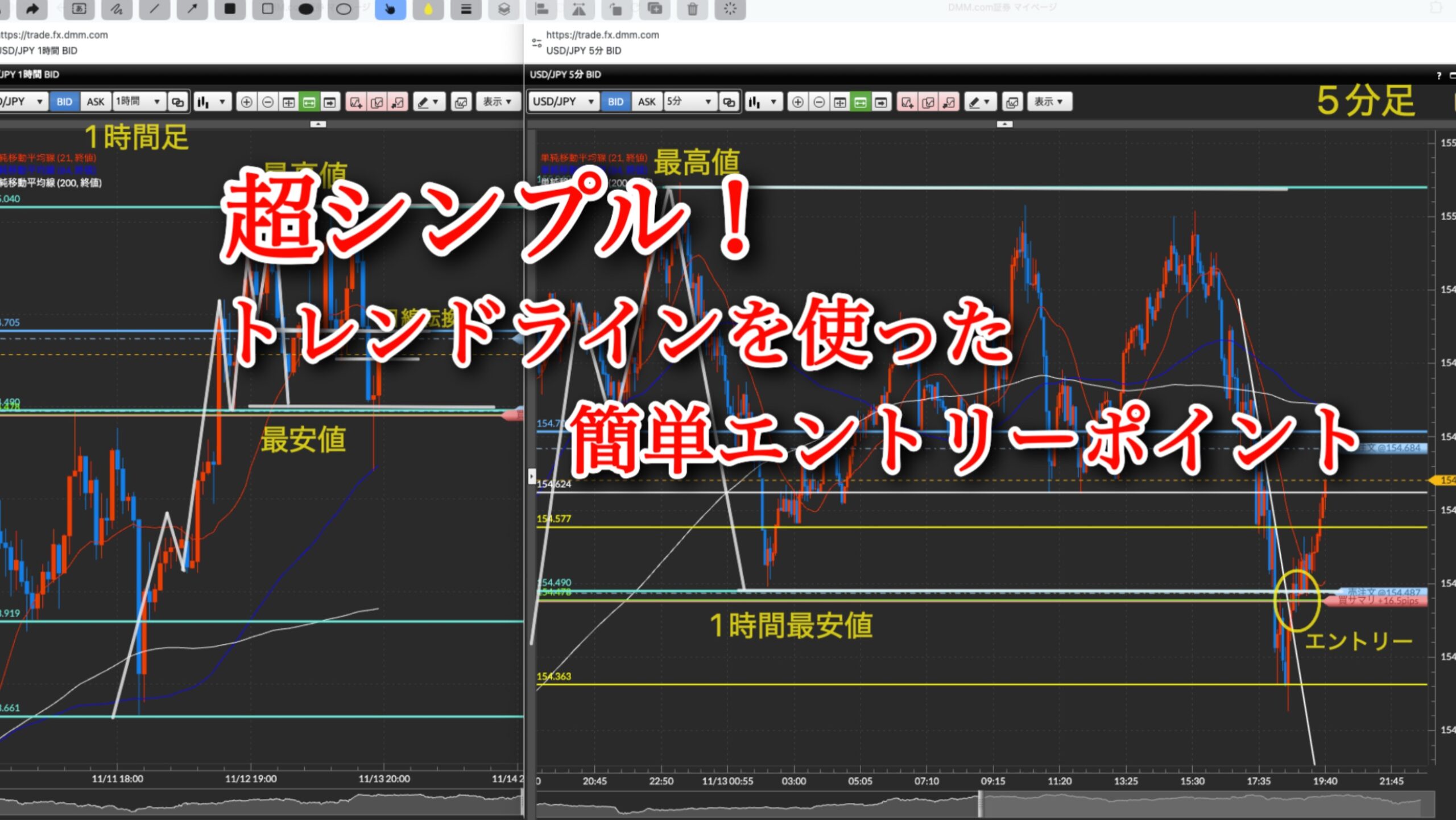Choose the filled ellipse shape tool

pos(306,9)
